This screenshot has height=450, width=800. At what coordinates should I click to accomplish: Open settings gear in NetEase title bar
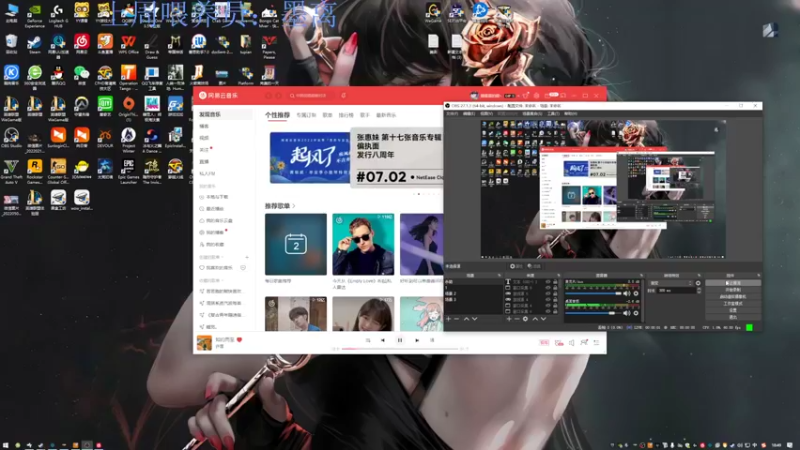click(536, 95)
